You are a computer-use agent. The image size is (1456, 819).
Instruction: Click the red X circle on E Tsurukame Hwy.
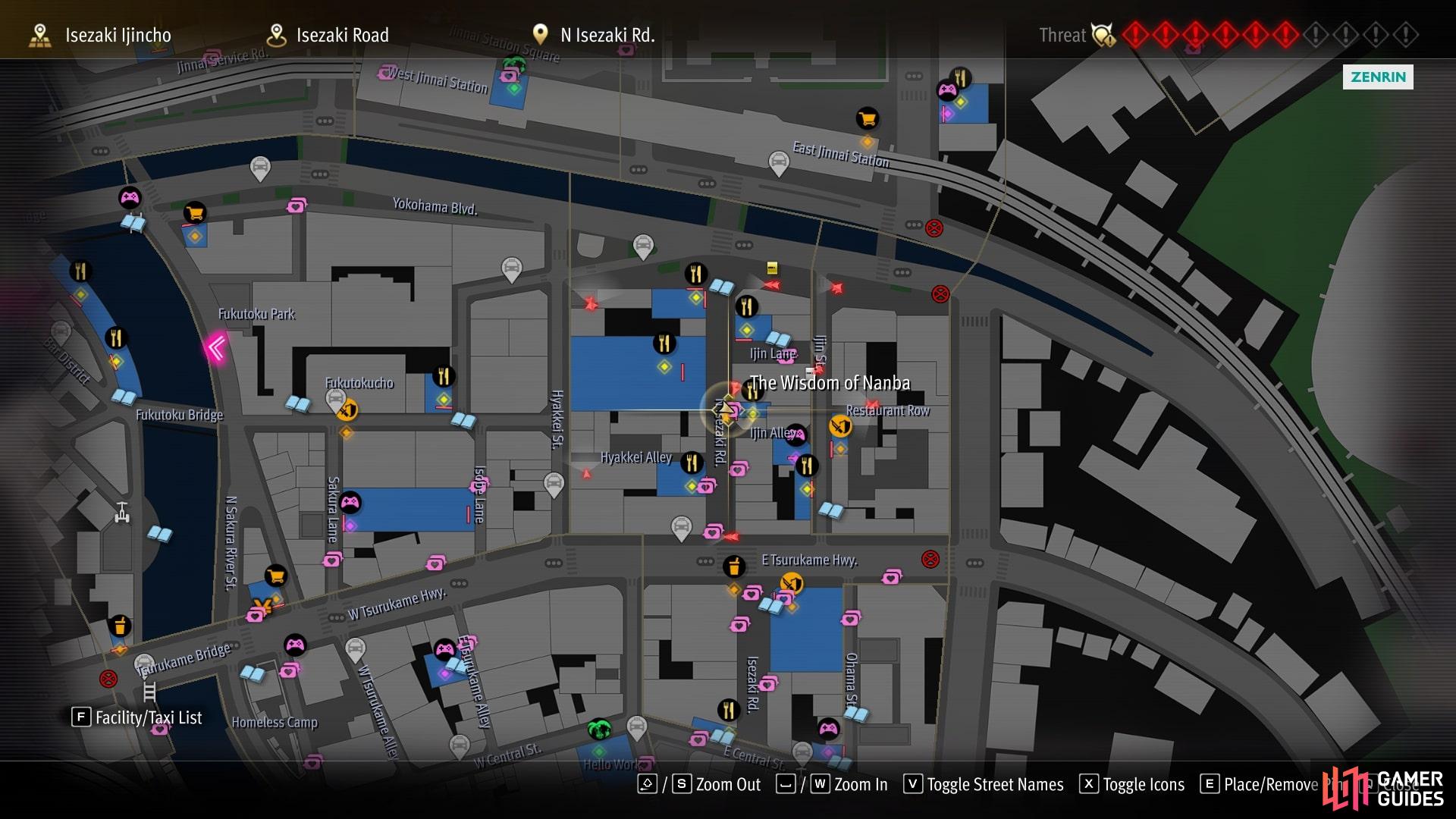tap(930, 560)
